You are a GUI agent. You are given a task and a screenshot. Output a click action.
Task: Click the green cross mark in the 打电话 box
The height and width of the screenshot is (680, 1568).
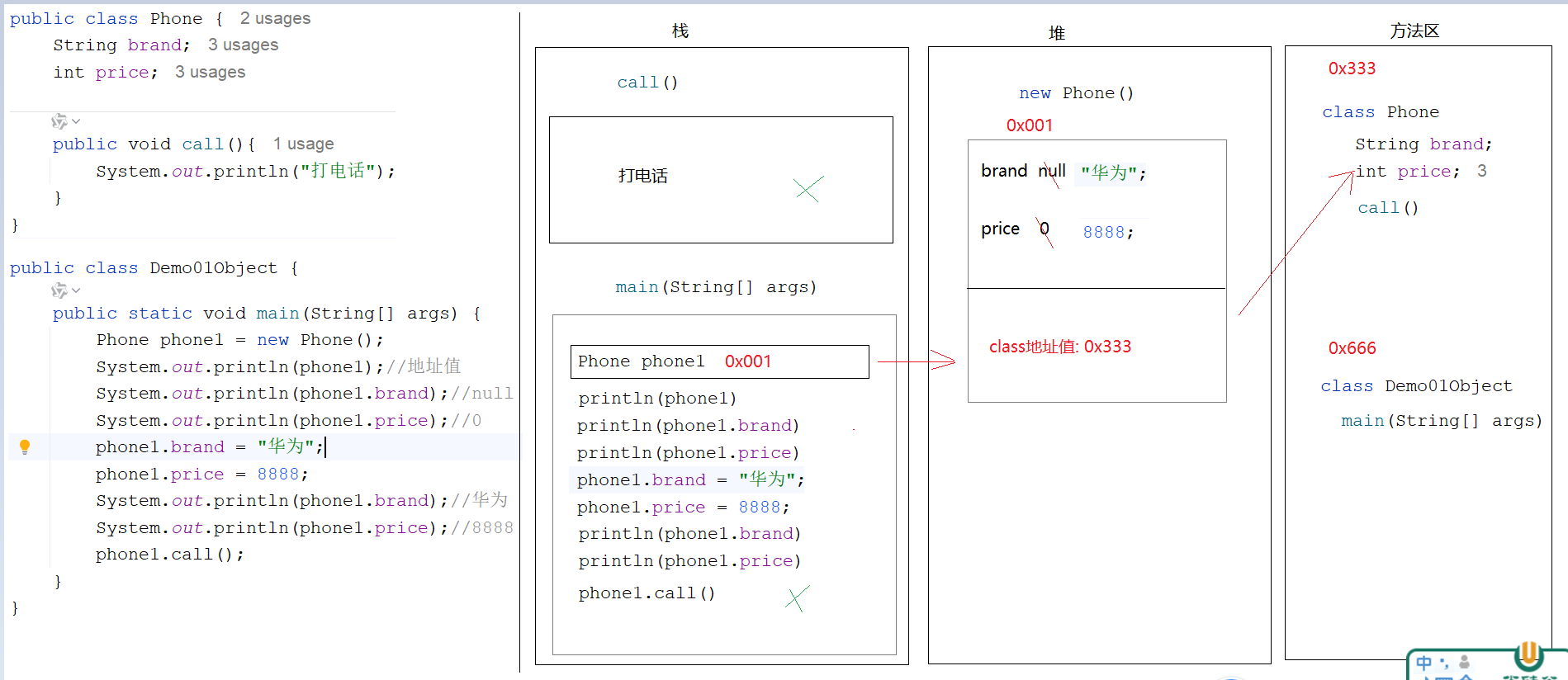(808, 189)
